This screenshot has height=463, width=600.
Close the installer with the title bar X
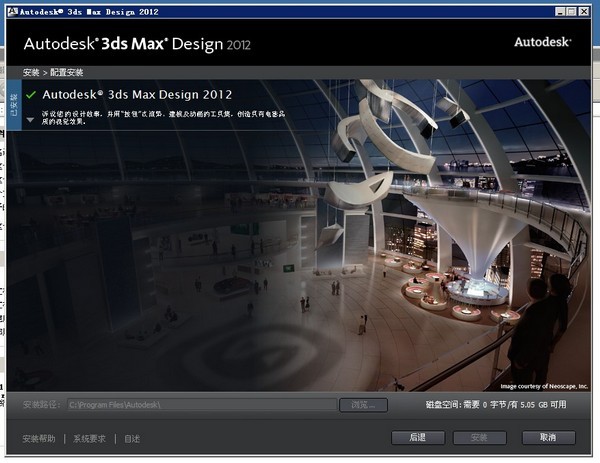586,10
